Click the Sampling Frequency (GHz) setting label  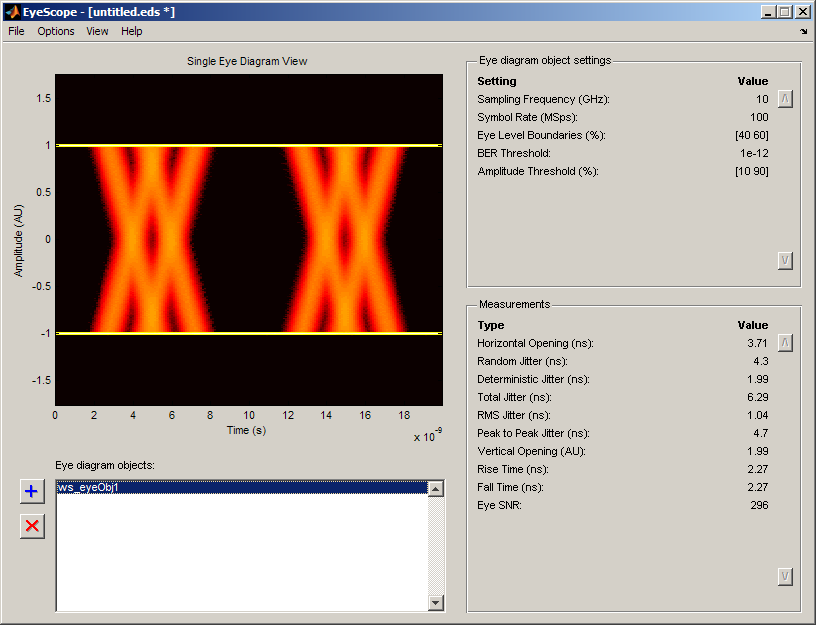[x=543, y=99]
